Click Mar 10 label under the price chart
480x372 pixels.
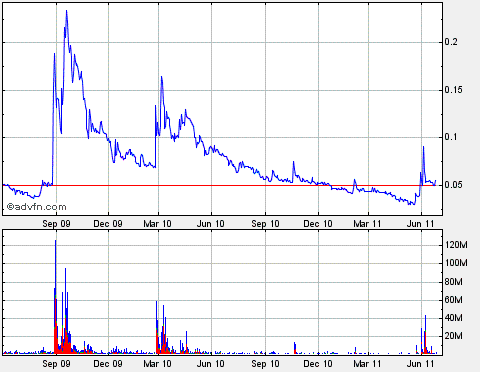click(x=157, y=223)
